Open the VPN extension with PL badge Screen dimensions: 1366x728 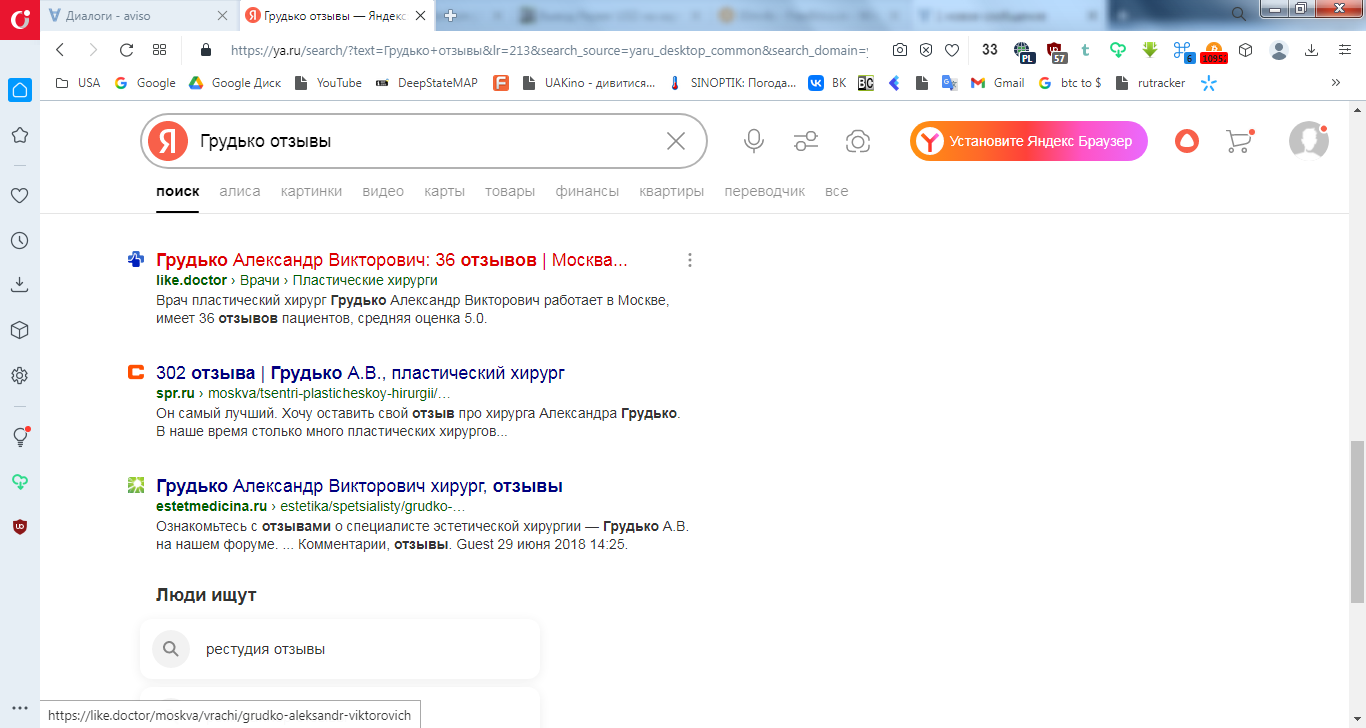coord(1023,50)
